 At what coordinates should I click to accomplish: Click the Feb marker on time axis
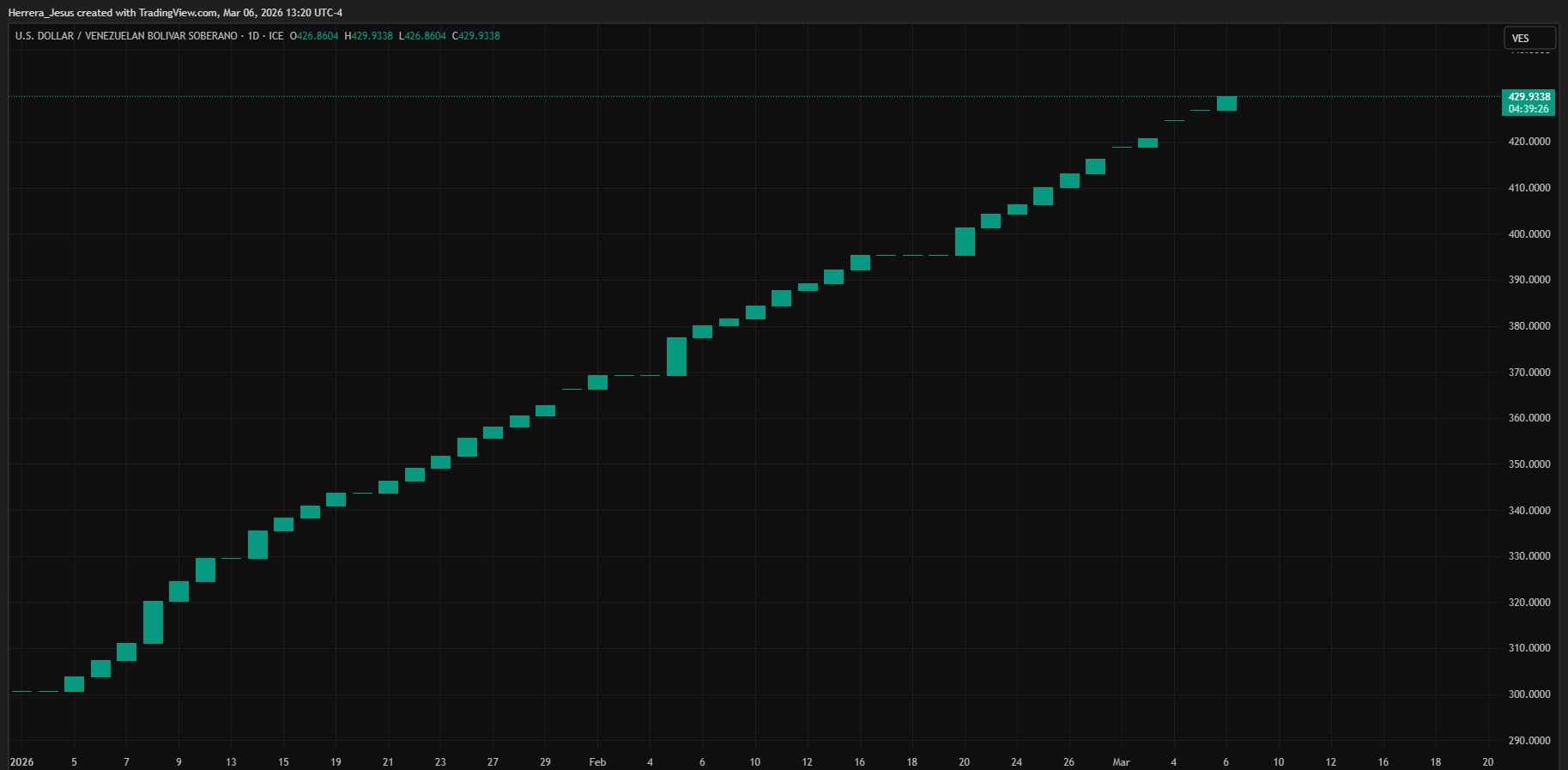(x=597, y=761)
